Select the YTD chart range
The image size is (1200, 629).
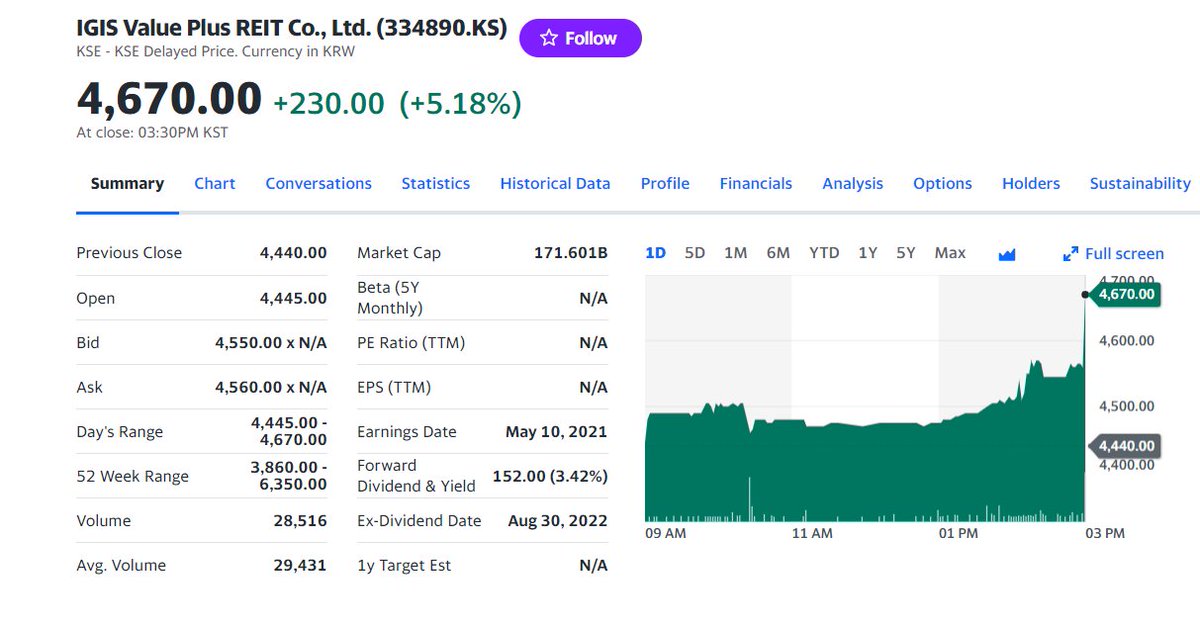(824, 253)
